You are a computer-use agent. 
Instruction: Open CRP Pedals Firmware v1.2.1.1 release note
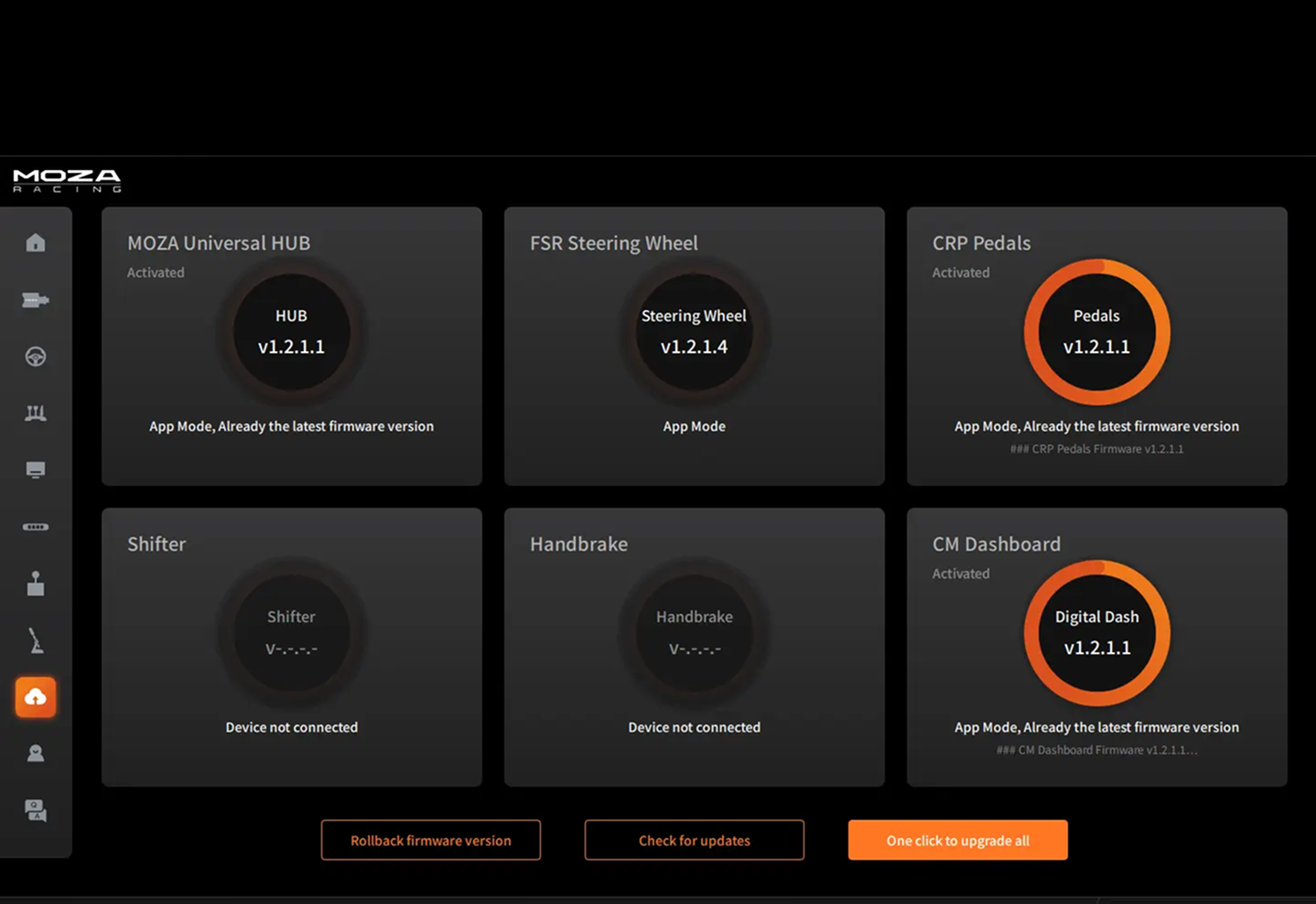[1096, 449]
